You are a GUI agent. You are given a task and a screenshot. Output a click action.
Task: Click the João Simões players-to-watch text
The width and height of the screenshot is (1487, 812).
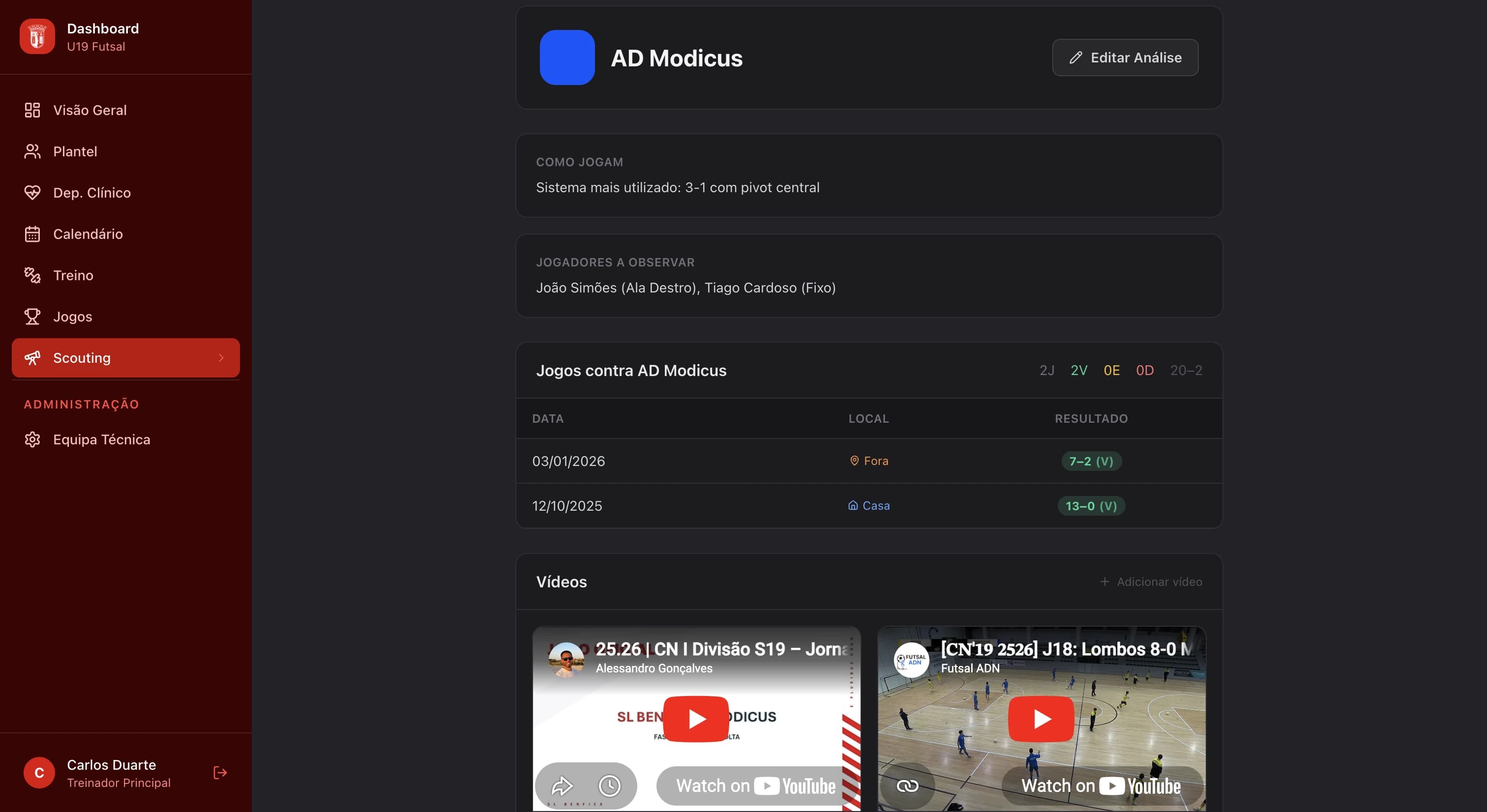(686, 288)
